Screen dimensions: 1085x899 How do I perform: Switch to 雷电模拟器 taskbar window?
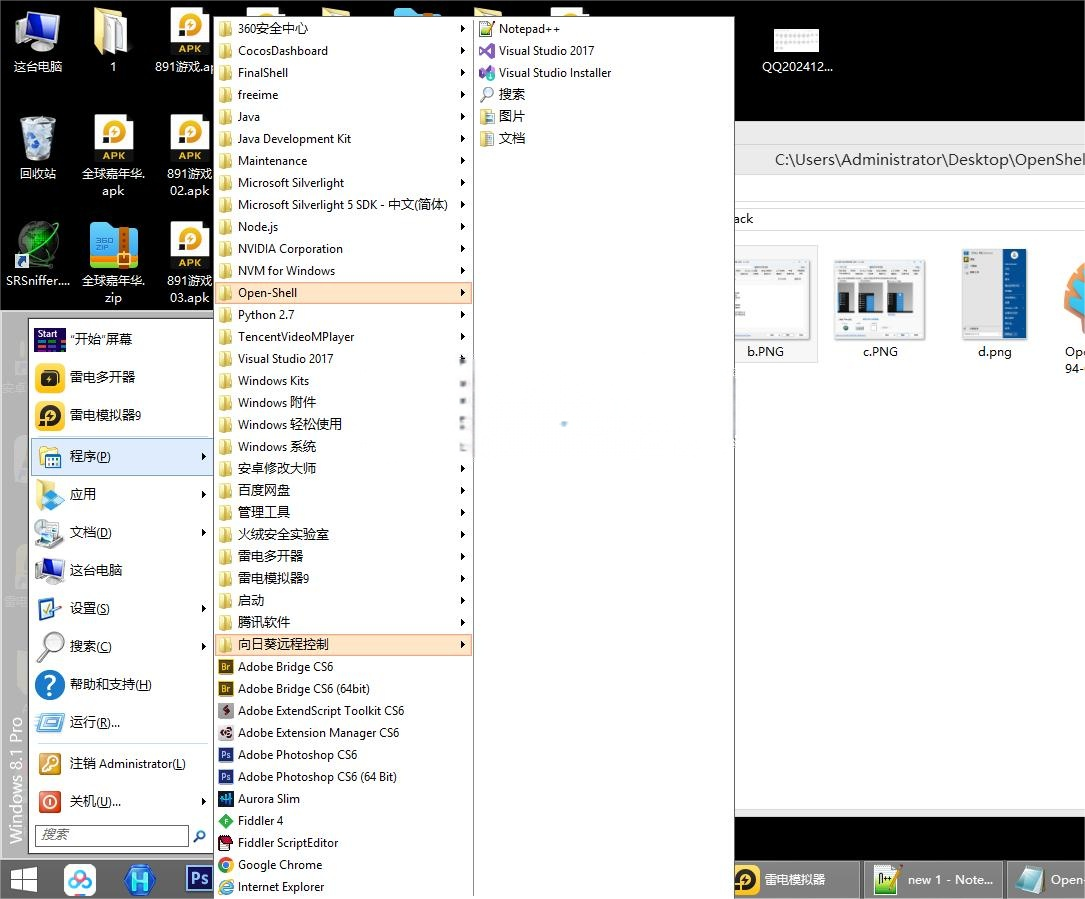[x=796, y=880]
